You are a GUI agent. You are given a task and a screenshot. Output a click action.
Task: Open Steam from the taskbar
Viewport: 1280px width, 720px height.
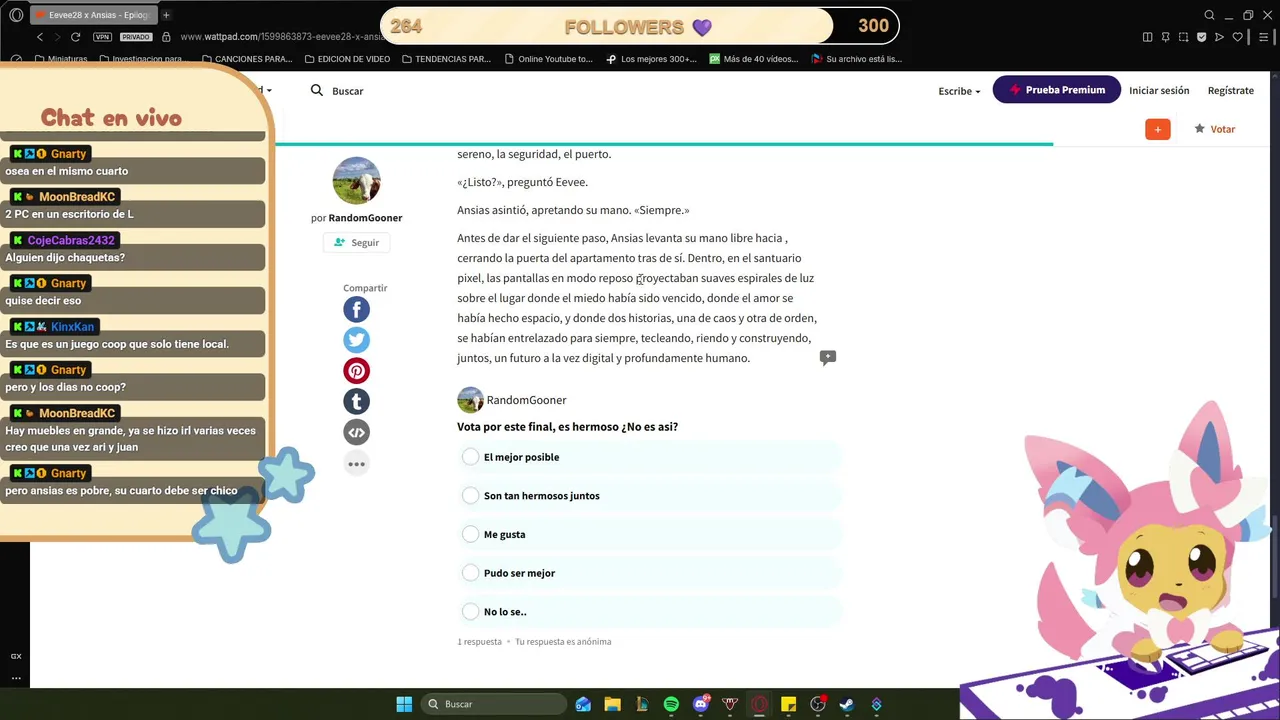[x=847, y=704]
